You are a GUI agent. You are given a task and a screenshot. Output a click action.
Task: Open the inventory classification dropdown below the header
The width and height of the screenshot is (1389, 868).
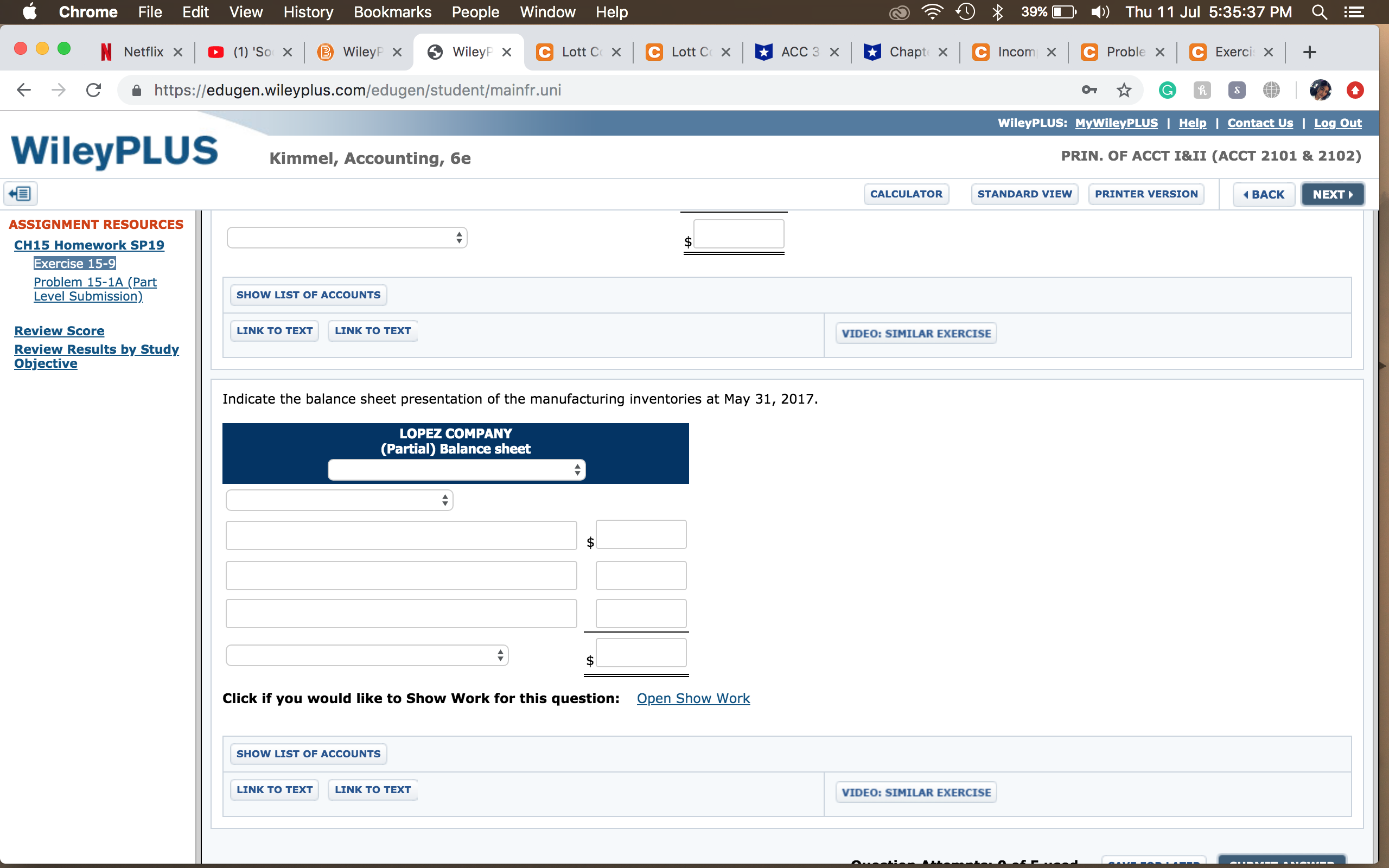(338, 500)
